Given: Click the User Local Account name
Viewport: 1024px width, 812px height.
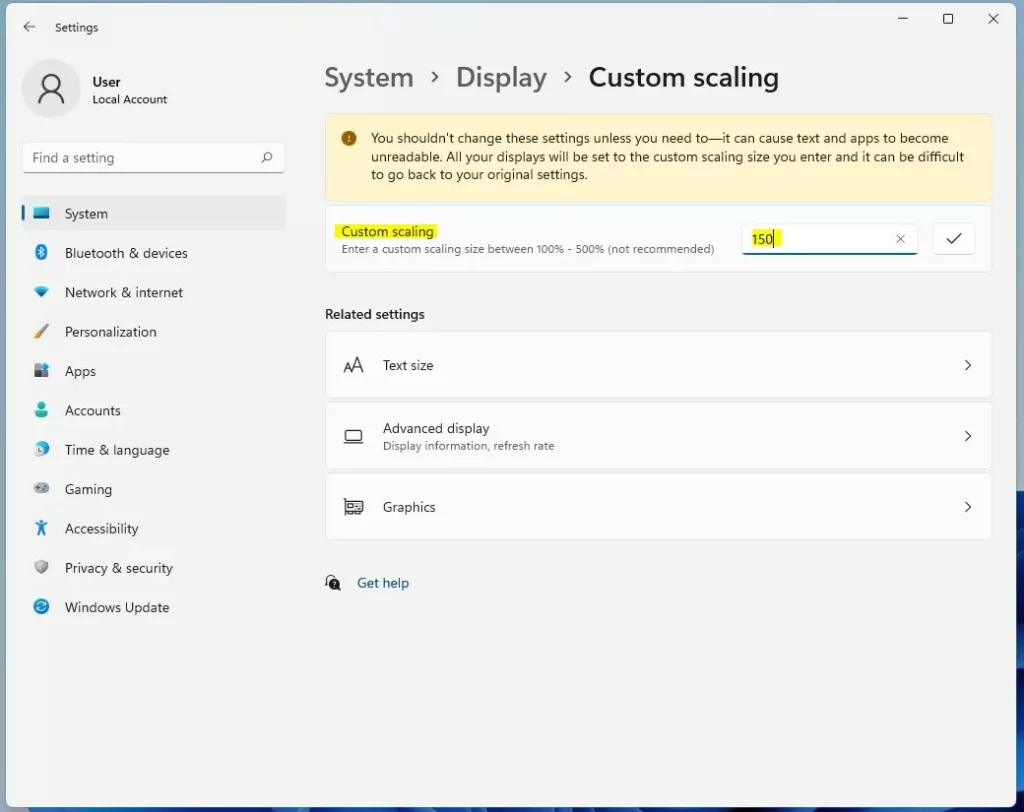Looking at the screenshot, I should pyautogui.click(x=129, y=90).
